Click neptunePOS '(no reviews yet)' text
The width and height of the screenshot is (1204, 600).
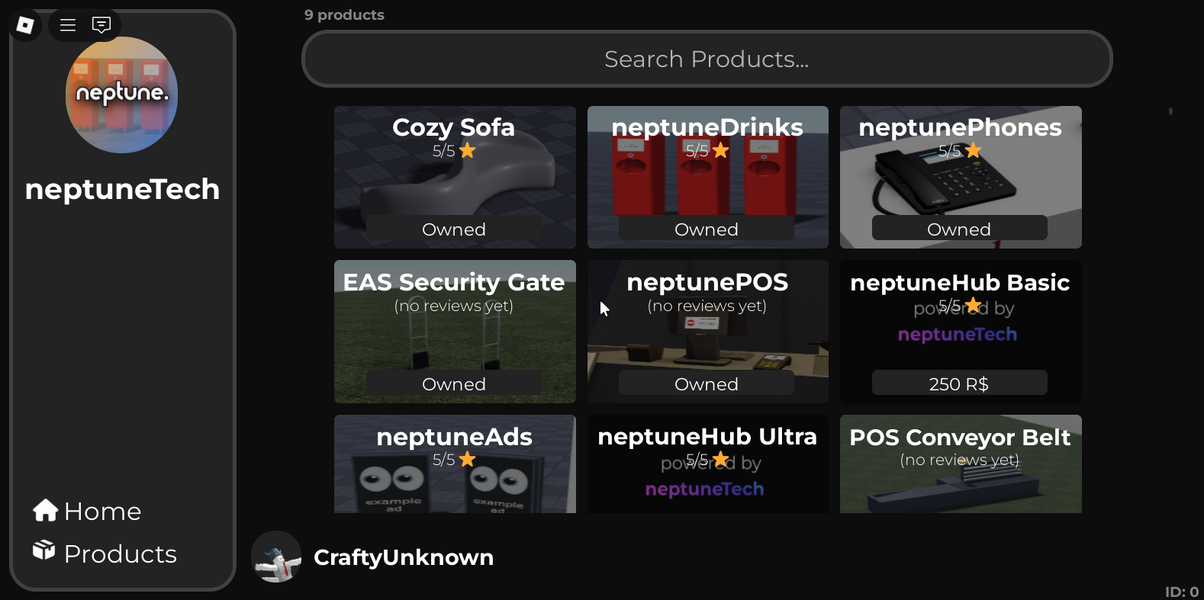(x=707, y=306)
